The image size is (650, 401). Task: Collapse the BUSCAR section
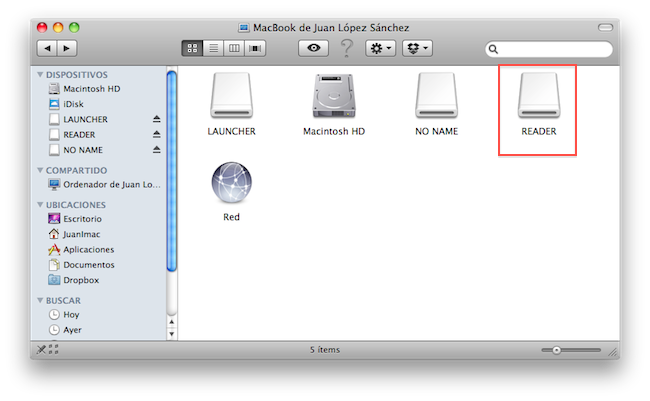(40, 300)
